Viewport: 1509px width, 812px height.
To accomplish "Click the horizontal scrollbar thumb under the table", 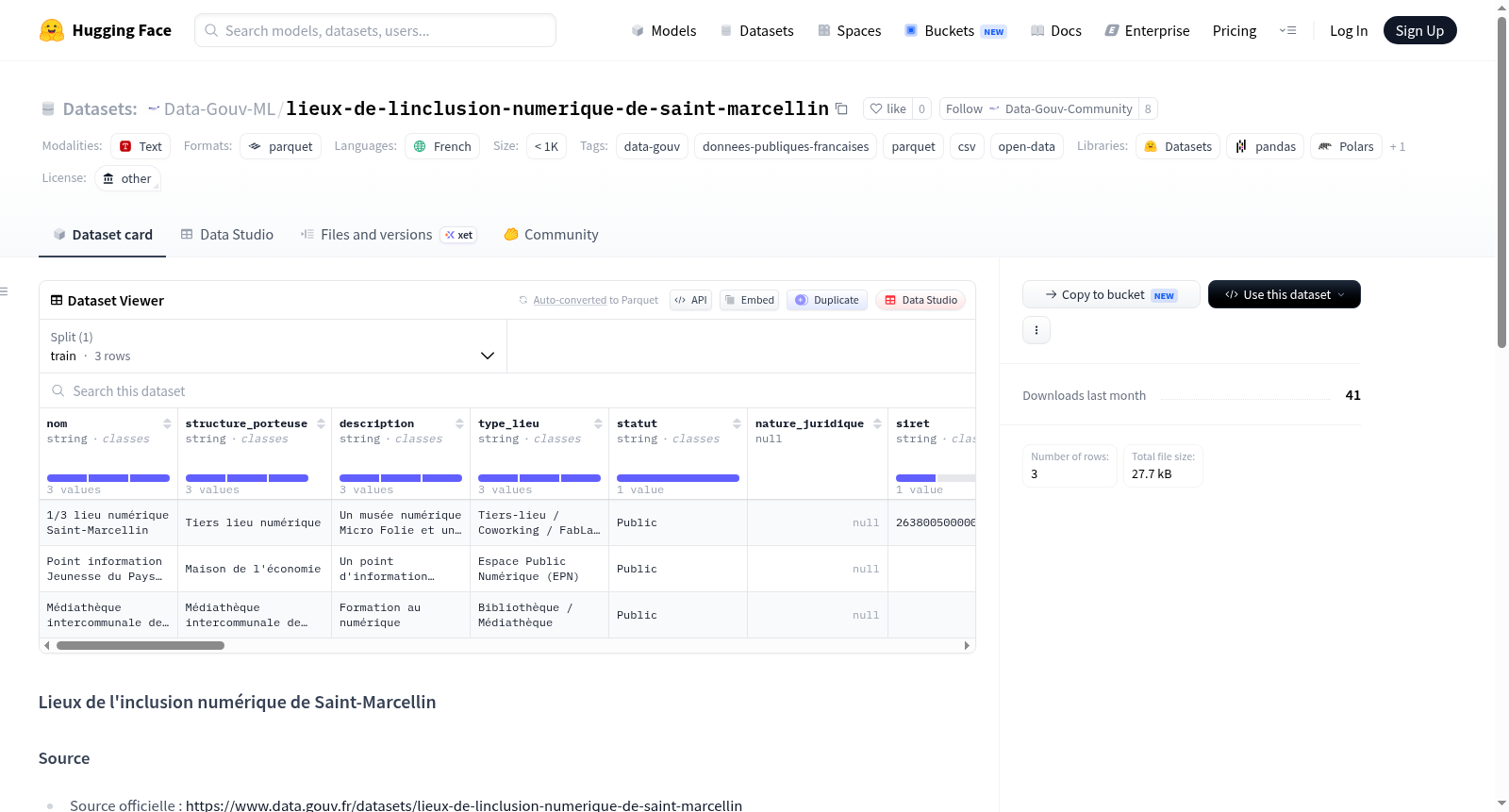I will tap(141, 646).
